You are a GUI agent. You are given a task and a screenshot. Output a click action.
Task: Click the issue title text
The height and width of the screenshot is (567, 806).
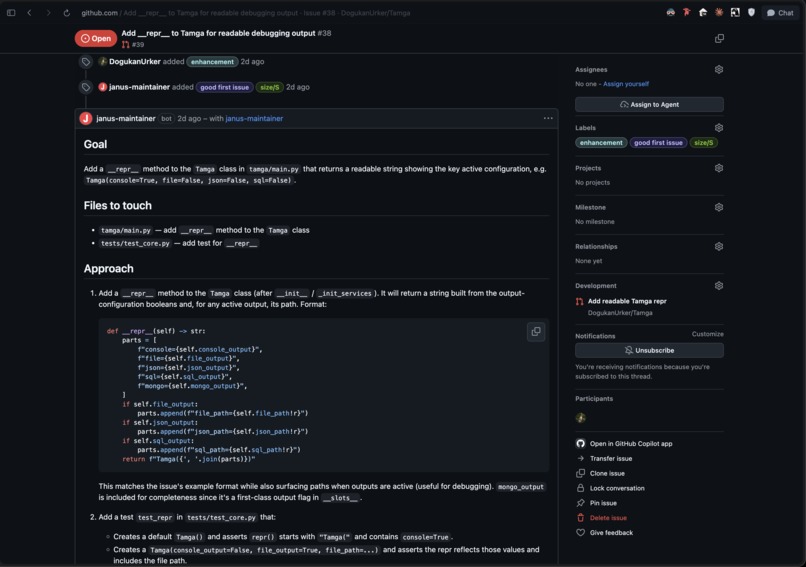(218, 33)
